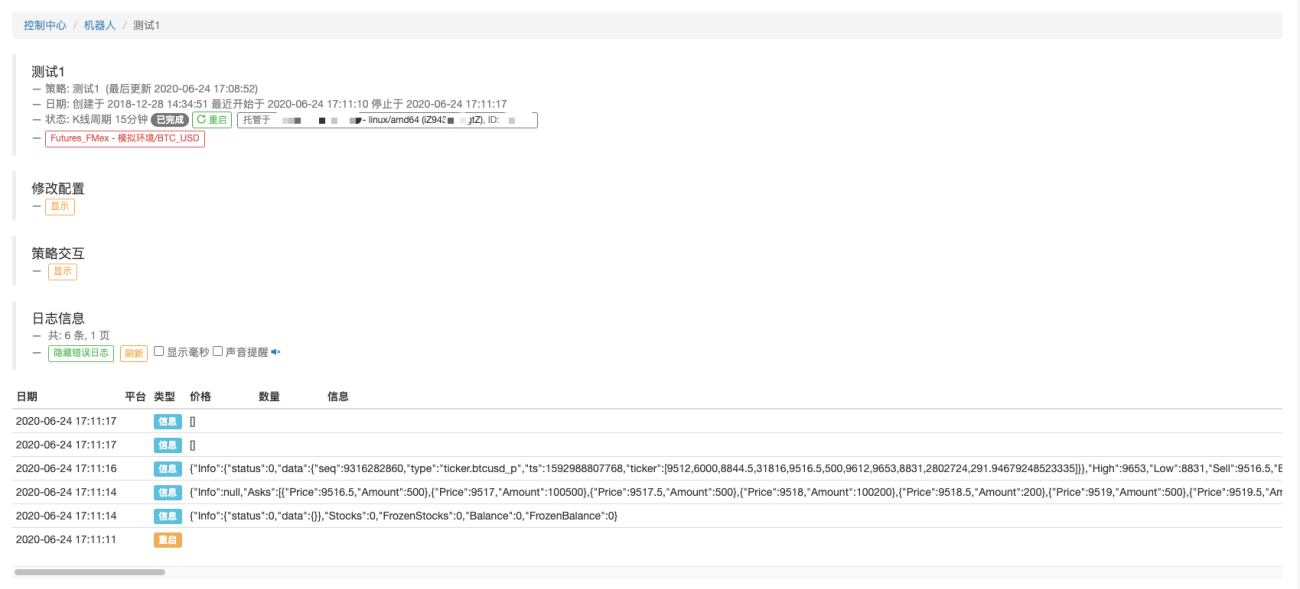Click the 信息 badge on the first log row

click(168, 421)
